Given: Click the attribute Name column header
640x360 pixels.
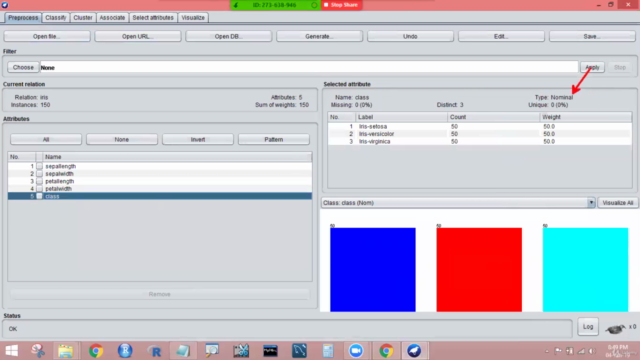Looking at the screenshot, I should tap(178, 157).
